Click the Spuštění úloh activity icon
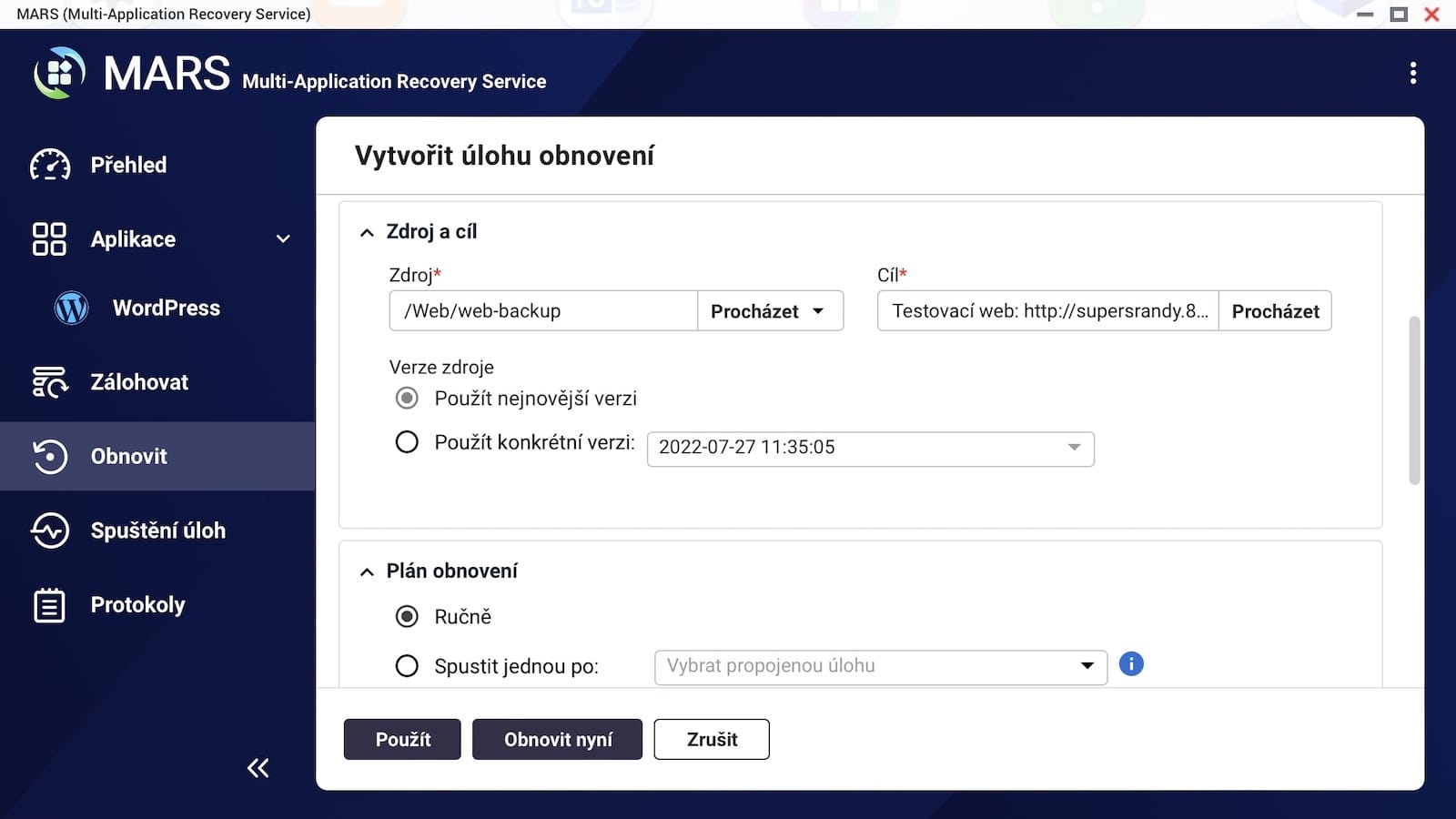The width and height of the screenshot is (1456, 819). tap(50, 531)
